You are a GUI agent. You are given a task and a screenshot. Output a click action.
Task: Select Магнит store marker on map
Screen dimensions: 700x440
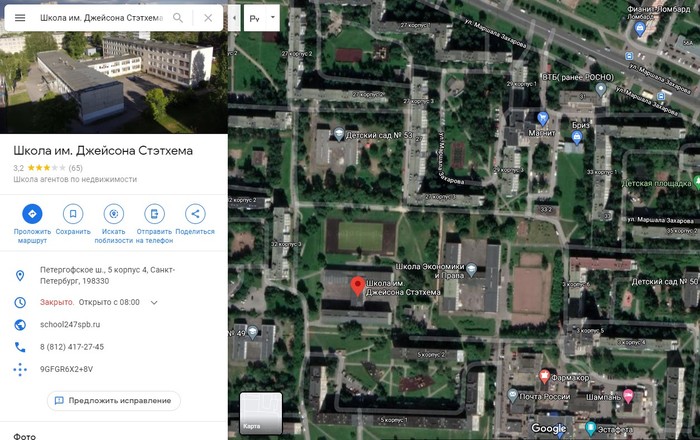(x=542, y=118)
